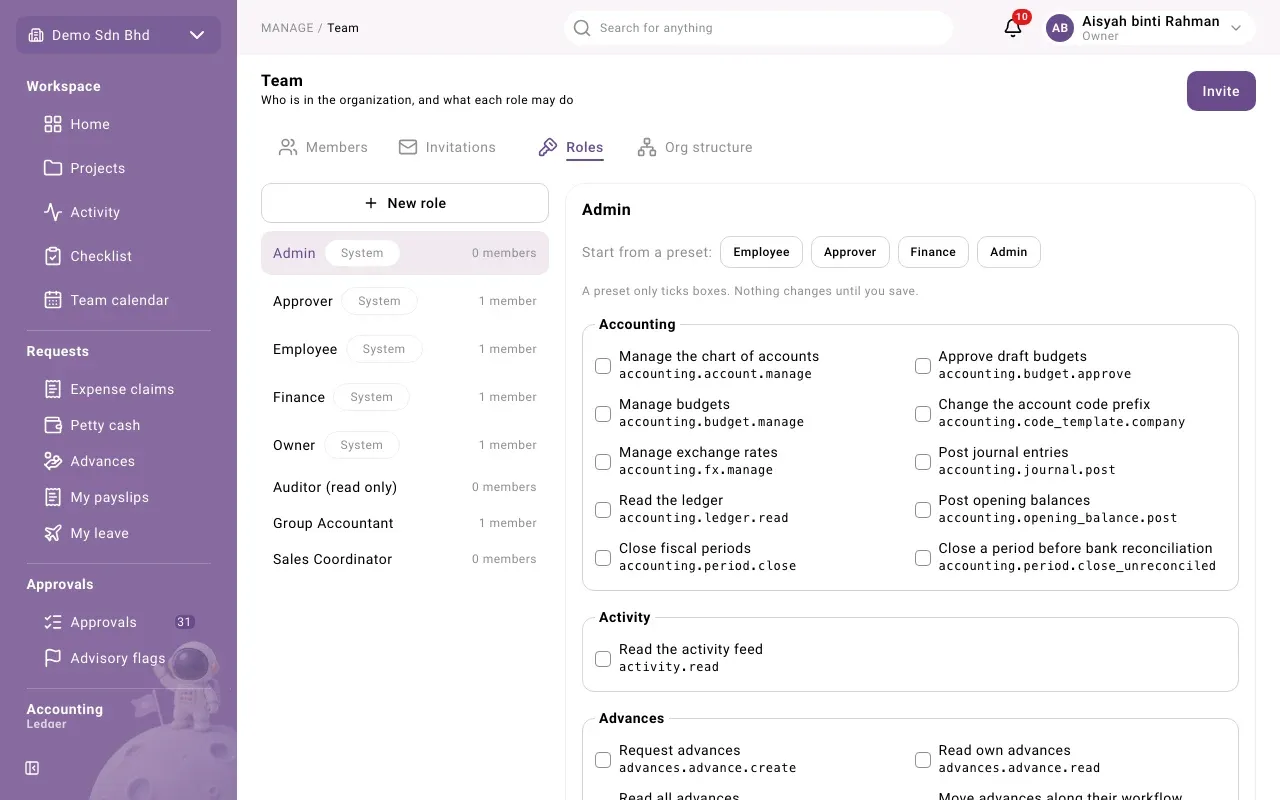Switch to the Invitations tab
The height and width of the screenshot is (800, 1280).
[447, 147]
